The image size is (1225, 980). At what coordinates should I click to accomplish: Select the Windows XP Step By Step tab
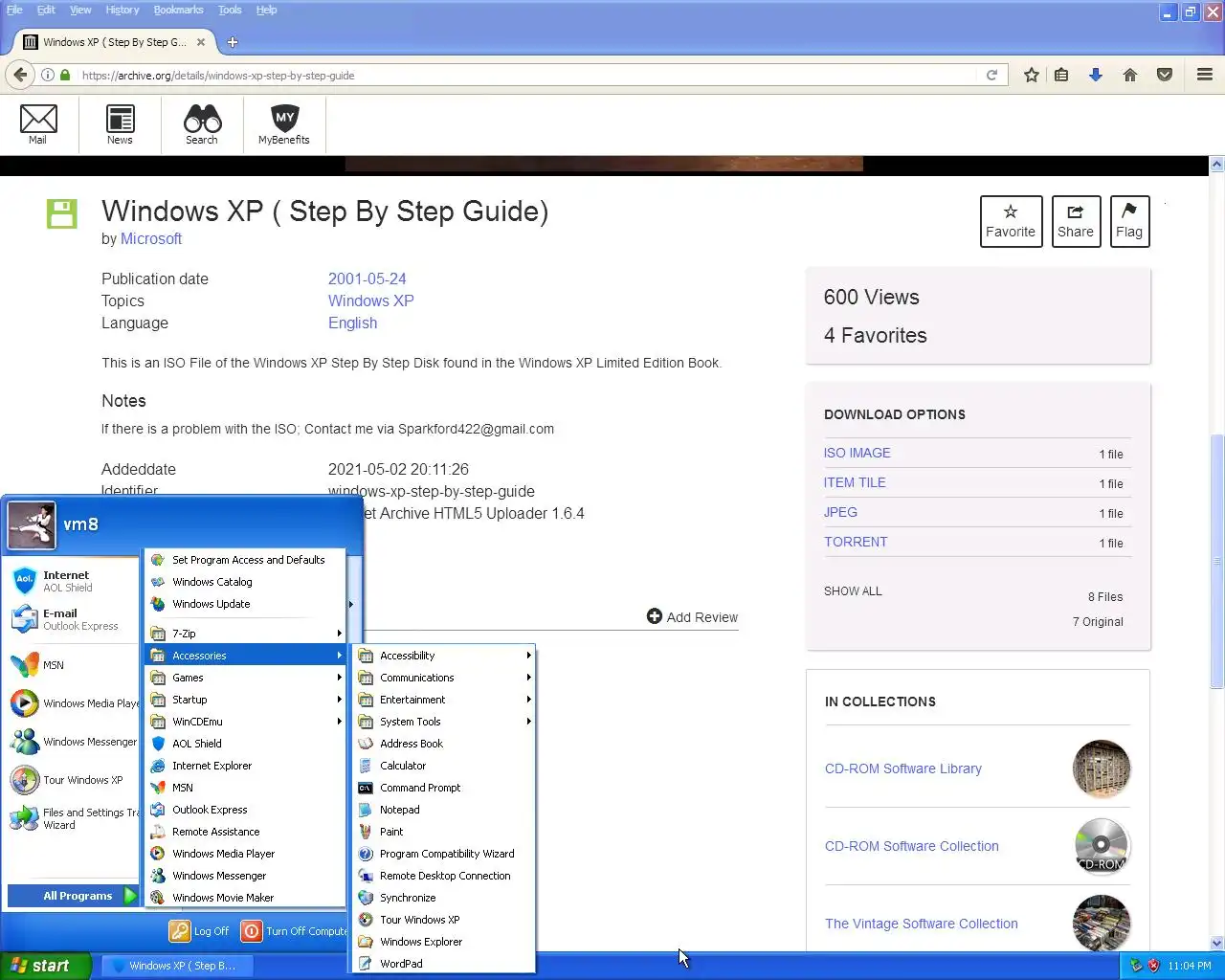point(115,42)
